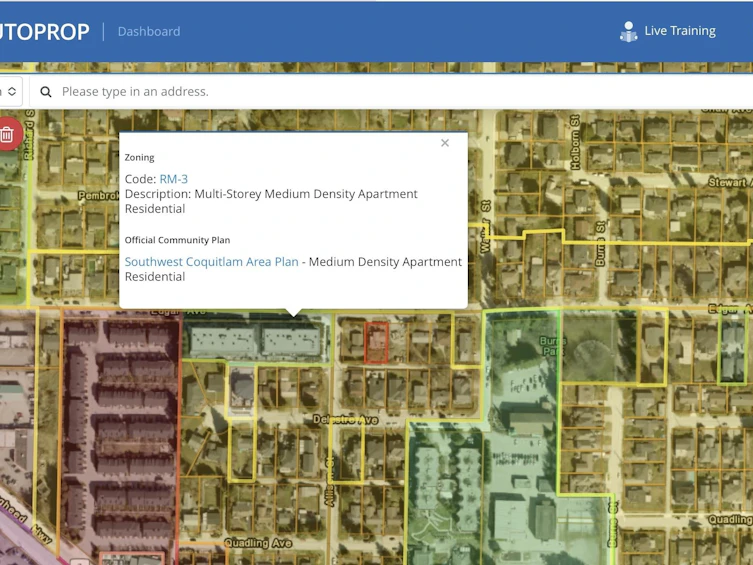
Task: Click the flat-roof apartment building under popup
Action: coord(256,340)
